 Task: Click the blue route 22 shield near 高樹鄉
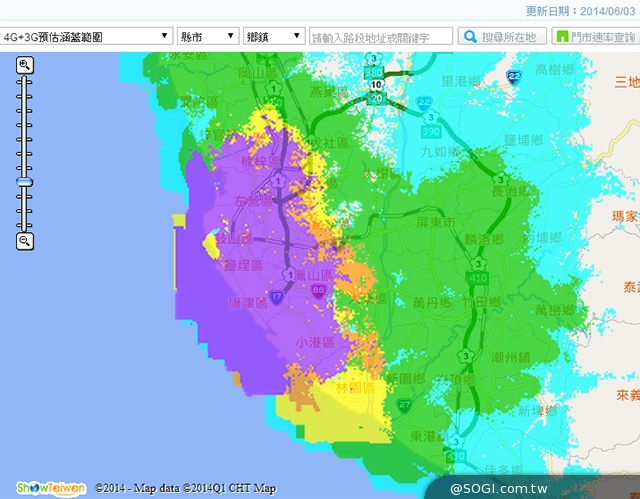point(513,77)
